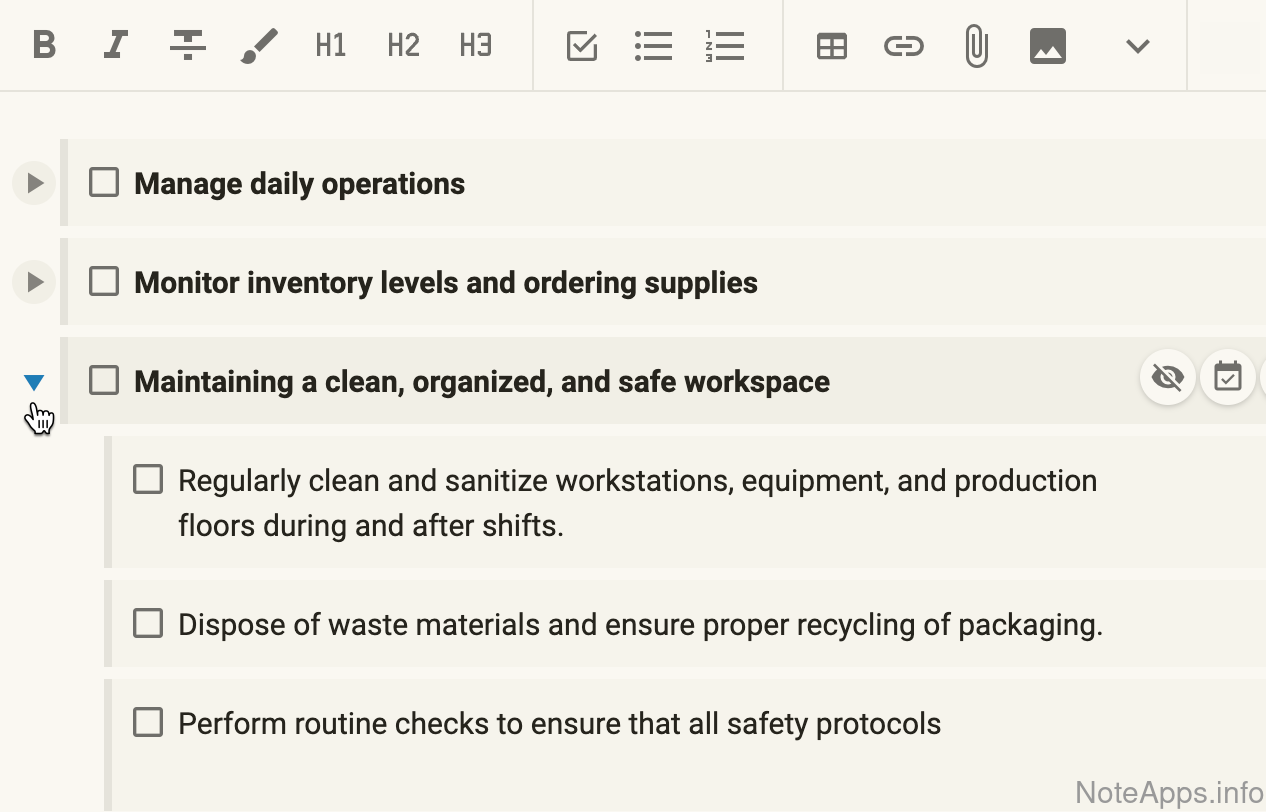Apply H1 heading style
The height and width of the screenshot is (812, 1266).
point(330,46)
